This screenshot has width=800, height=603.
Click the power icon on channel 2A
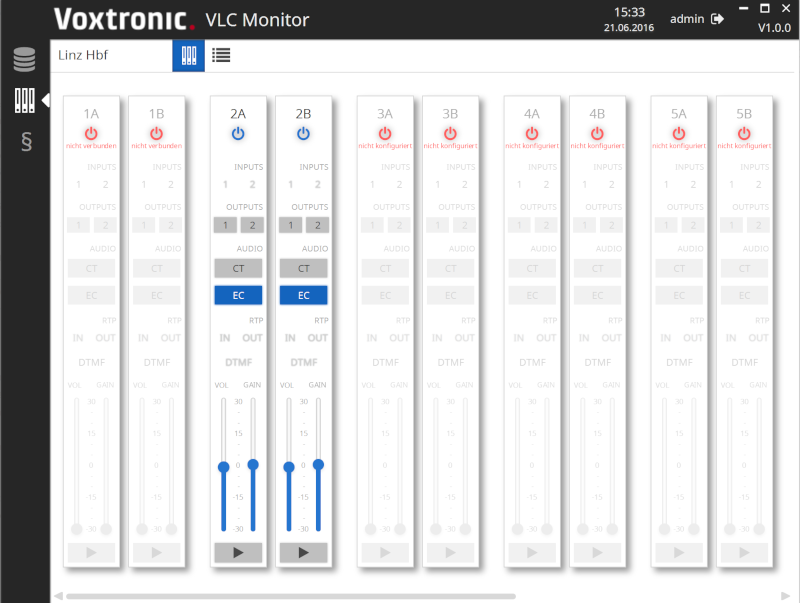tap(238, 131)
